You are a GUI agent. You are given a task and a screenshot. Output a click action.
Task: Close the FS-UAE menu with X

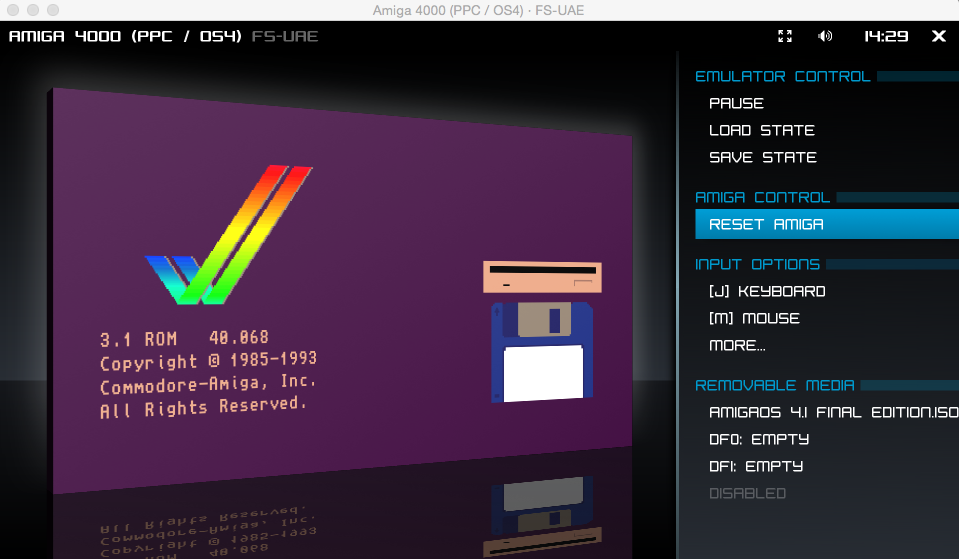pos(939,36)
